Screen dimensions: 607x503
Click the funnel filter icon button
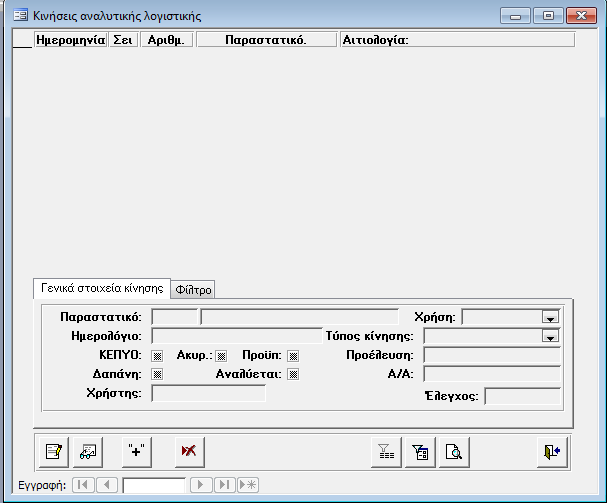click(x=385, y=452)
